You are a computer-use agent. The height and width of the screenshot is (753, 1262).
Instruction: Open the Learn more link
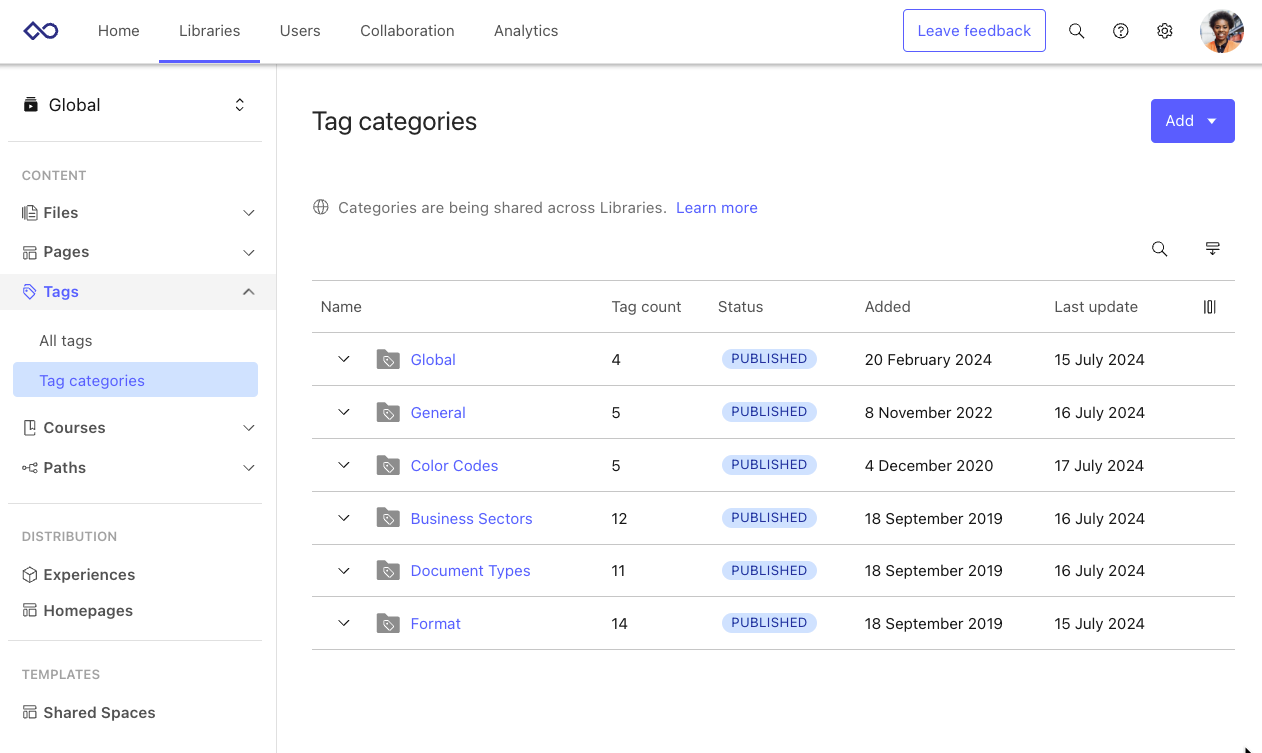(716, 207)
